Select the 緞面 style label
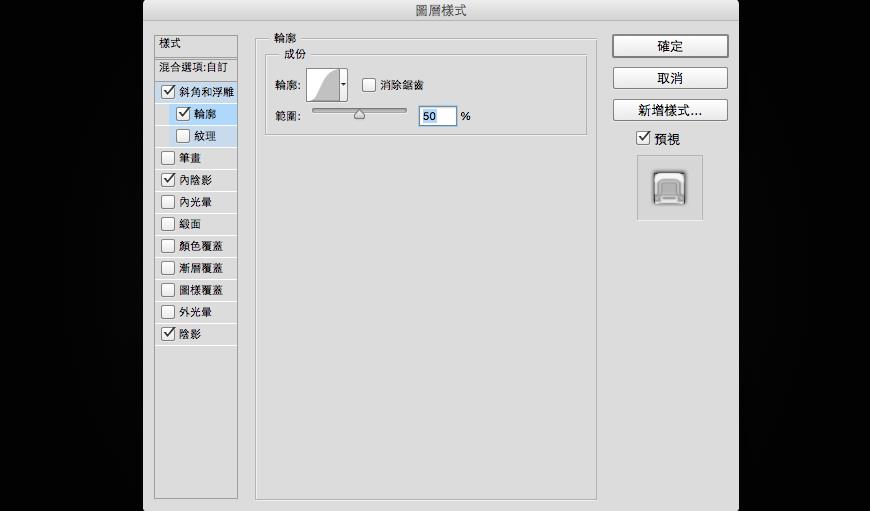This screenshot has height=511, width=870. pyautogui.click(x=190, y=224)
